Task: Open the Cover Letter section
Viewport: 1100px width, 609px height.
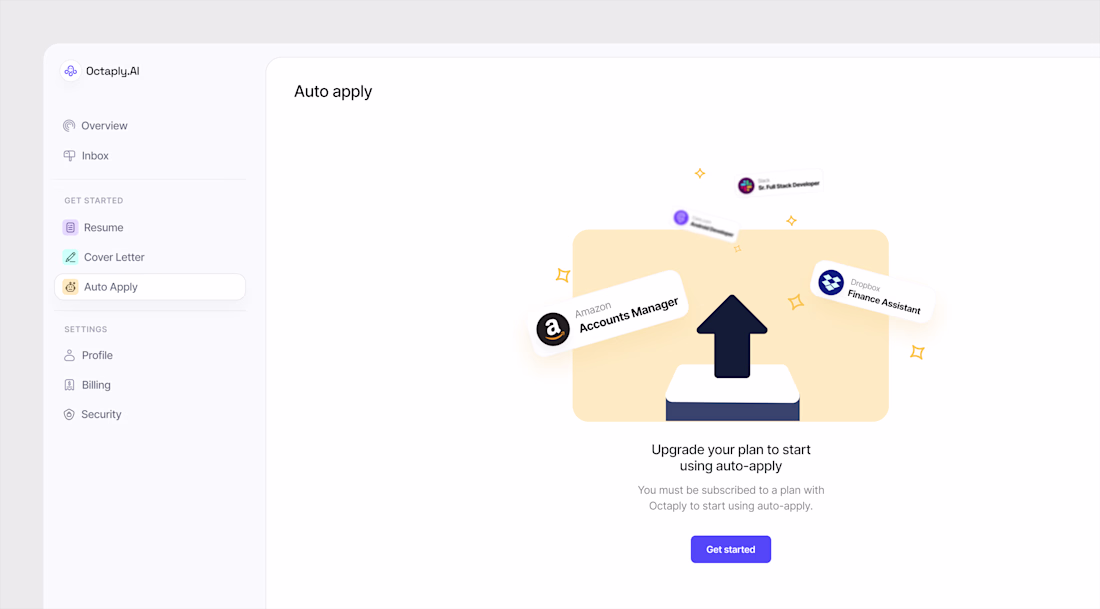Action: click(x=114, y=257)
